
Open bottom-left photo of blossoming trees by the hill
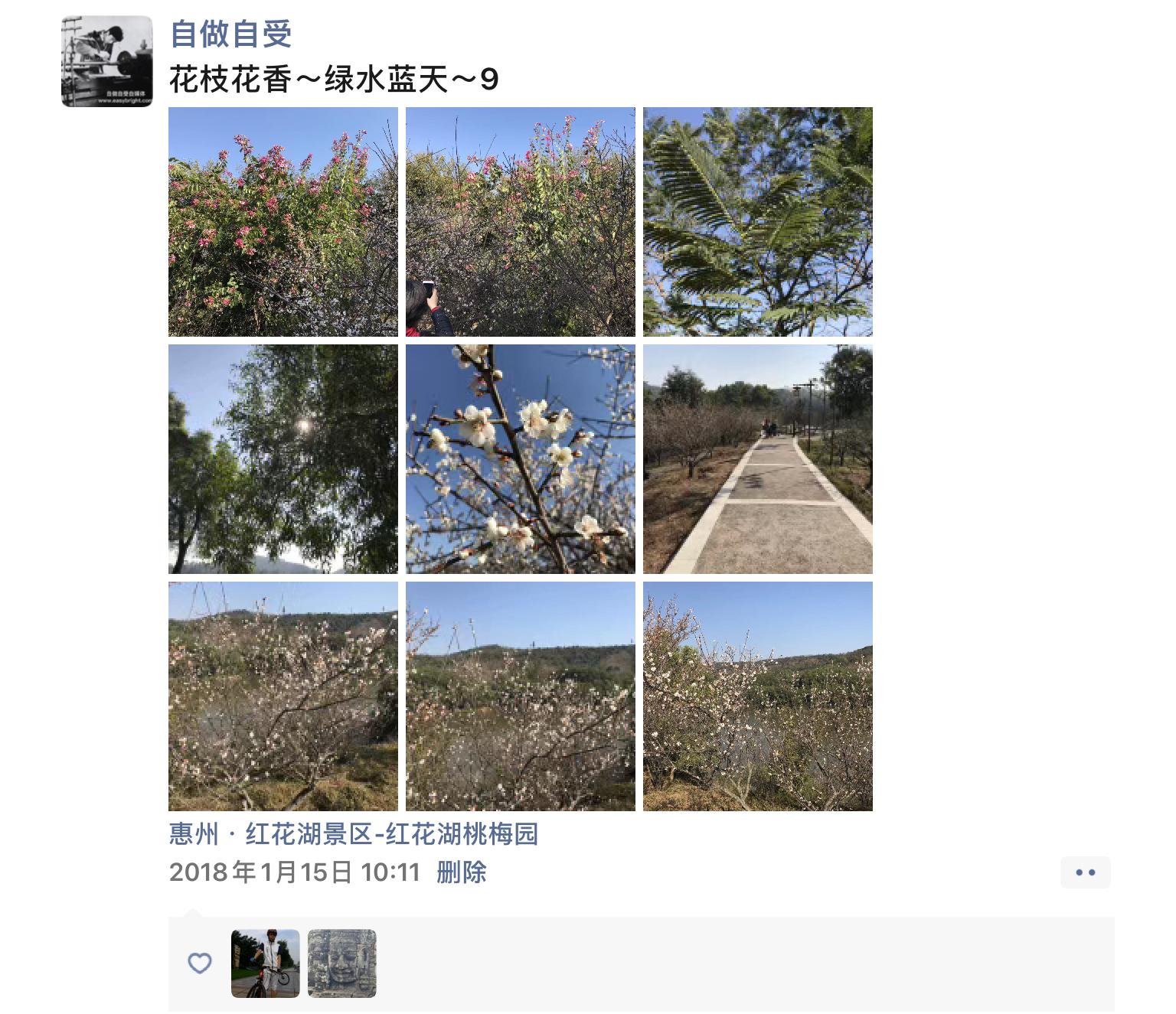coord(283,696)
